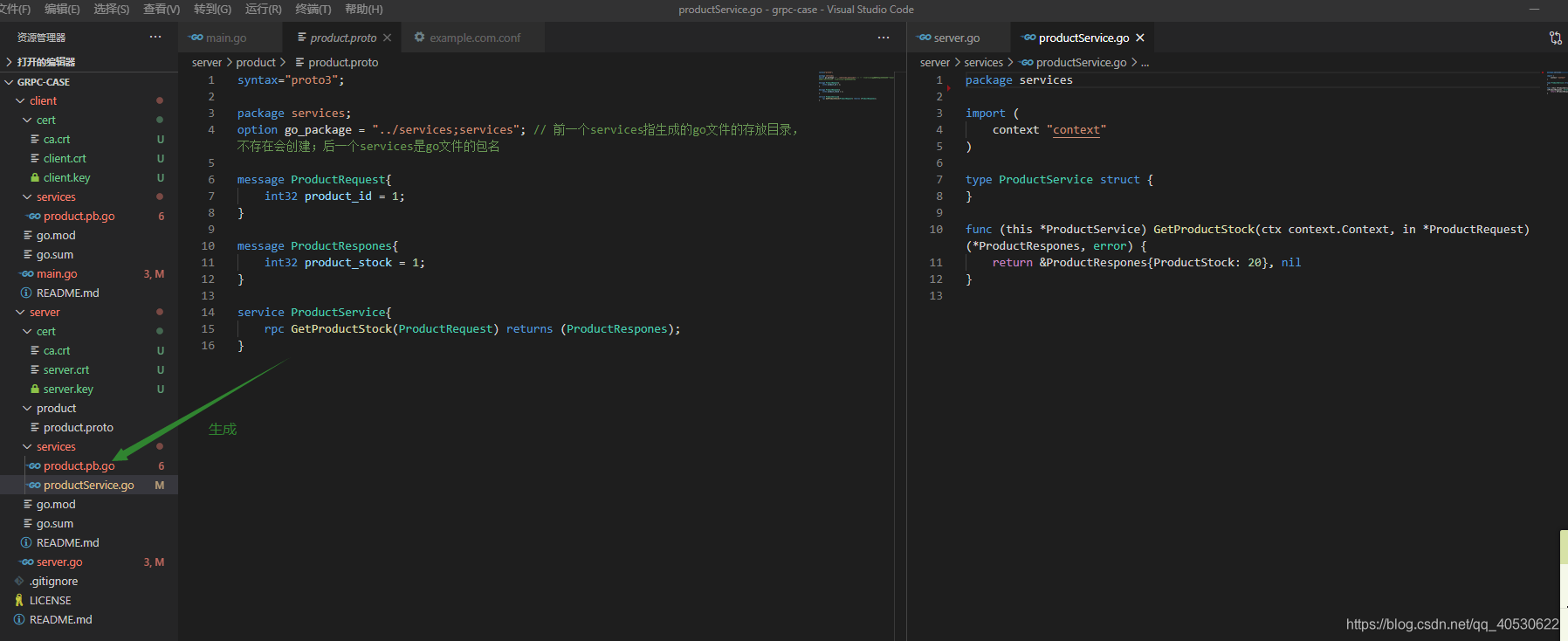The width and height of the screenshot is (1568, 641).
Task: Click the services breadcrumb in right editor
Action: 984,62
